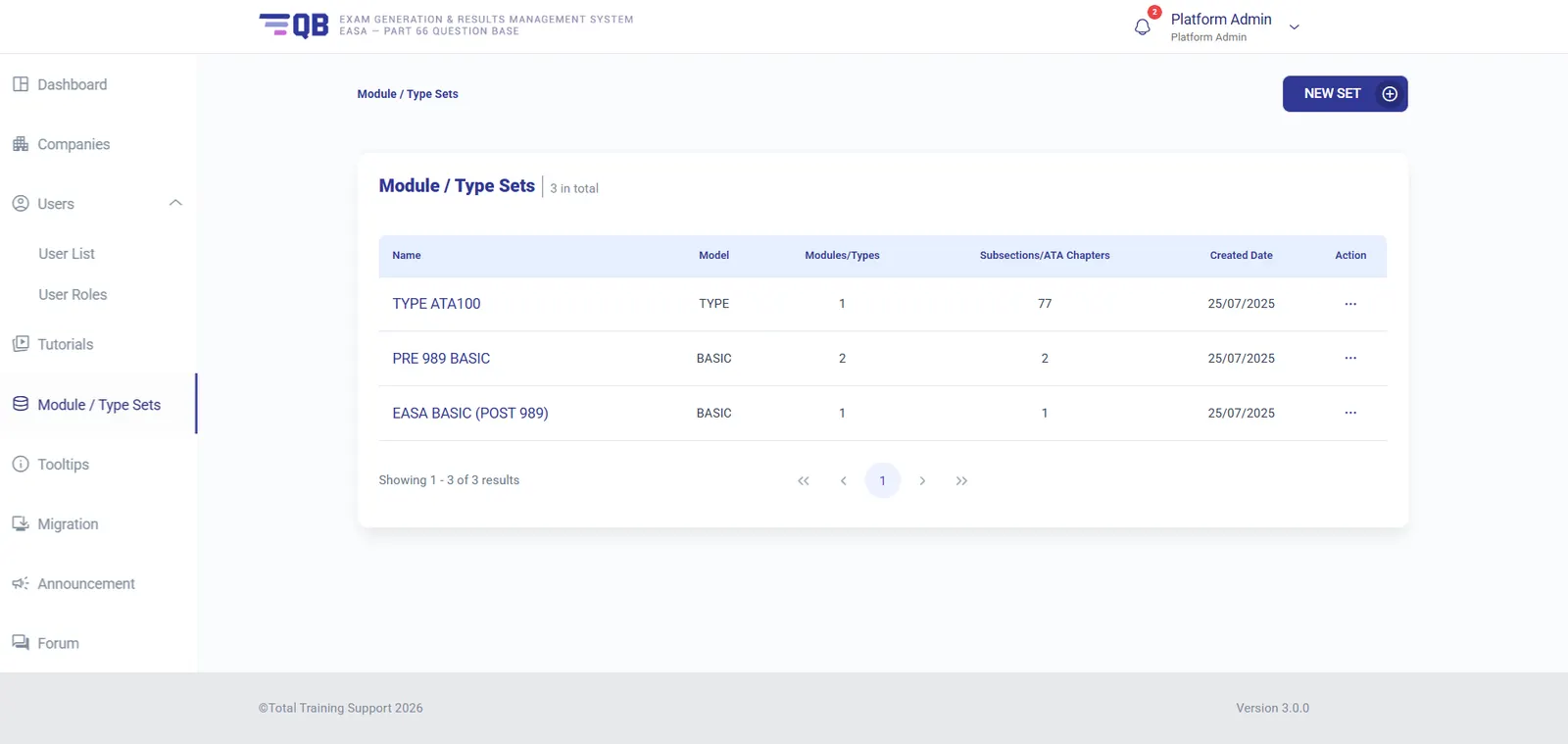
Task: Go to next page arrow
Action: tap(922, 480)
